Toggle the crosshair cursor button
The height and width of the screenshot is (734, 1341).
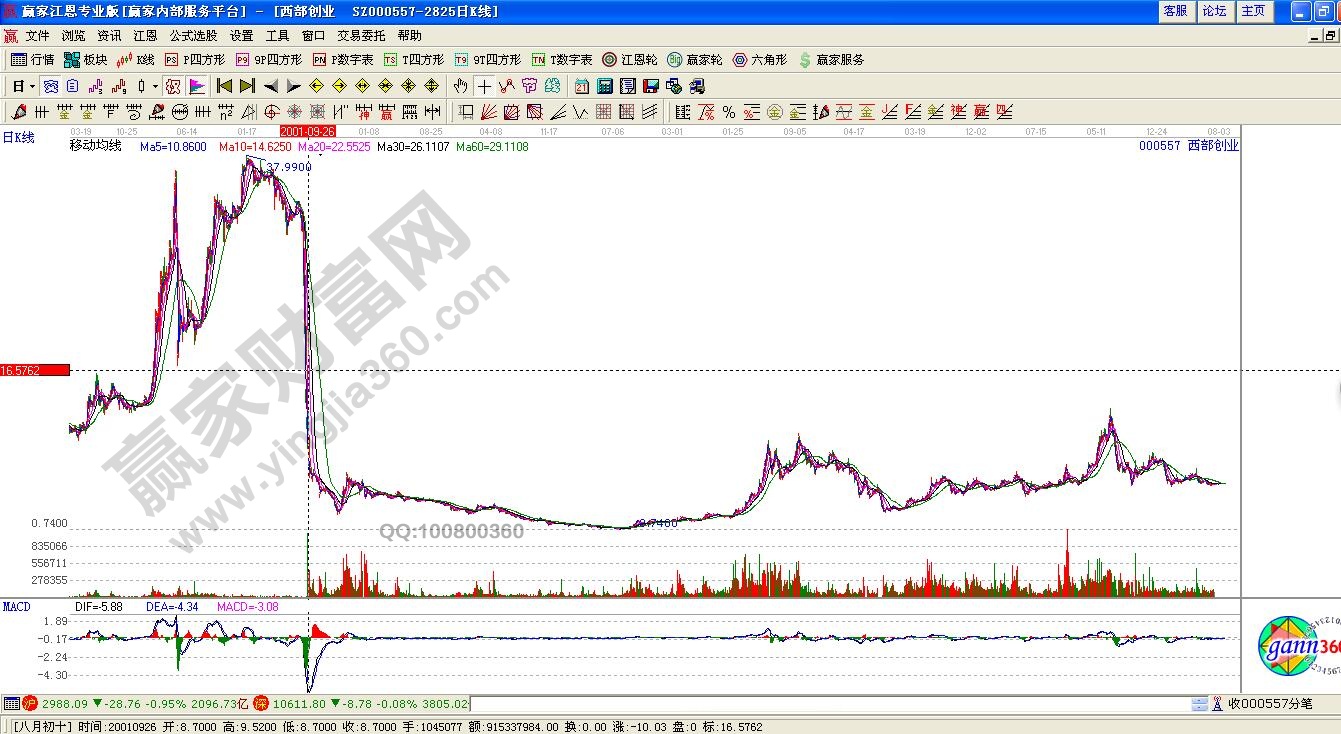[x=484, y=86]
